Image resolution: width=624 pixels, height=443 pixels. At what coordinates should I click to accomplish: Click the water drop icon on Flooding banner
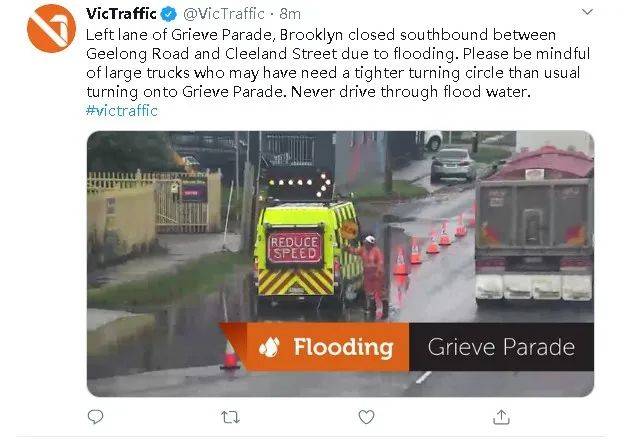click(269, 347)
